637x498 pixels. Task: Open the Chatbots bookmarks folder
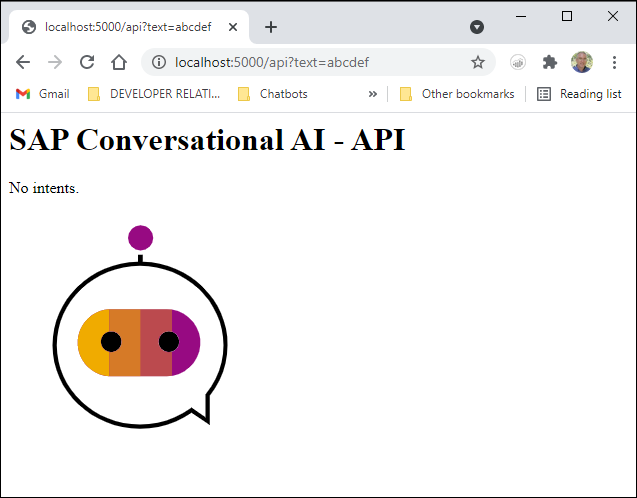pyautogui.click(x=273, y=94)
